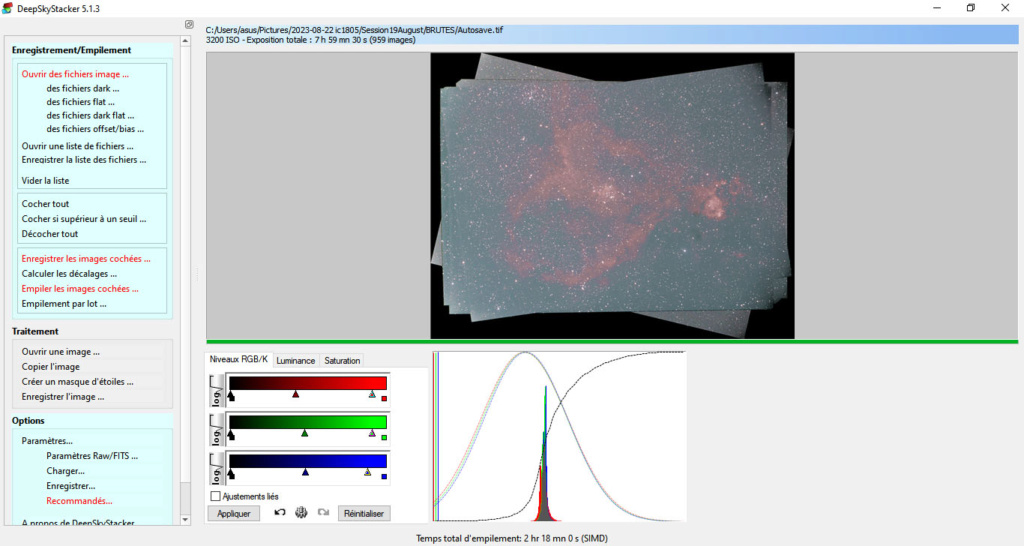Select blue channel midtone slider marker

[x=305, y=472]
